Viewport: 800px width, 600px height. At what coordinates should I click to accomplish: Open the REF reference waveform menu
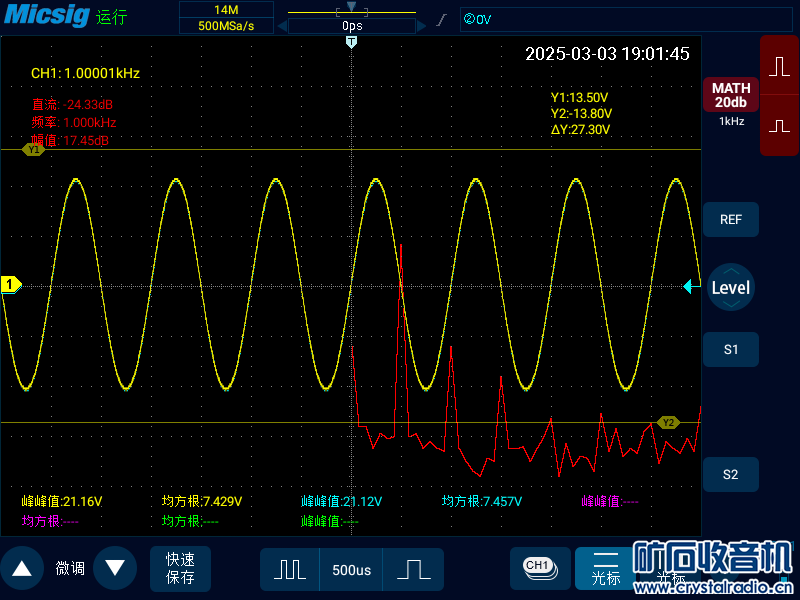click(x=730, y=219)
